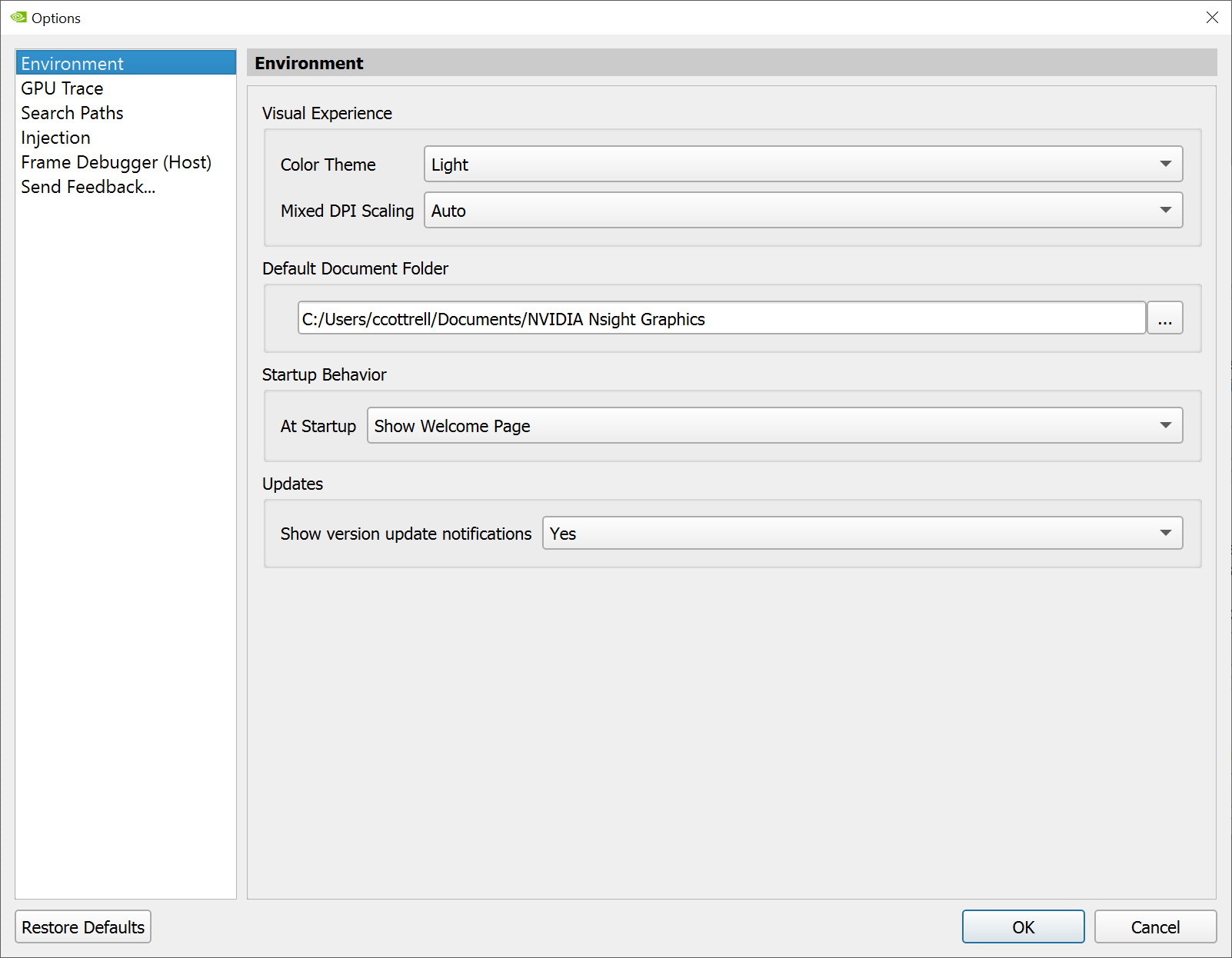Click the Restore Defaults button
The width and height of the screenshot is (1232, 958).
pyautogui.click(x=82, y=926)
